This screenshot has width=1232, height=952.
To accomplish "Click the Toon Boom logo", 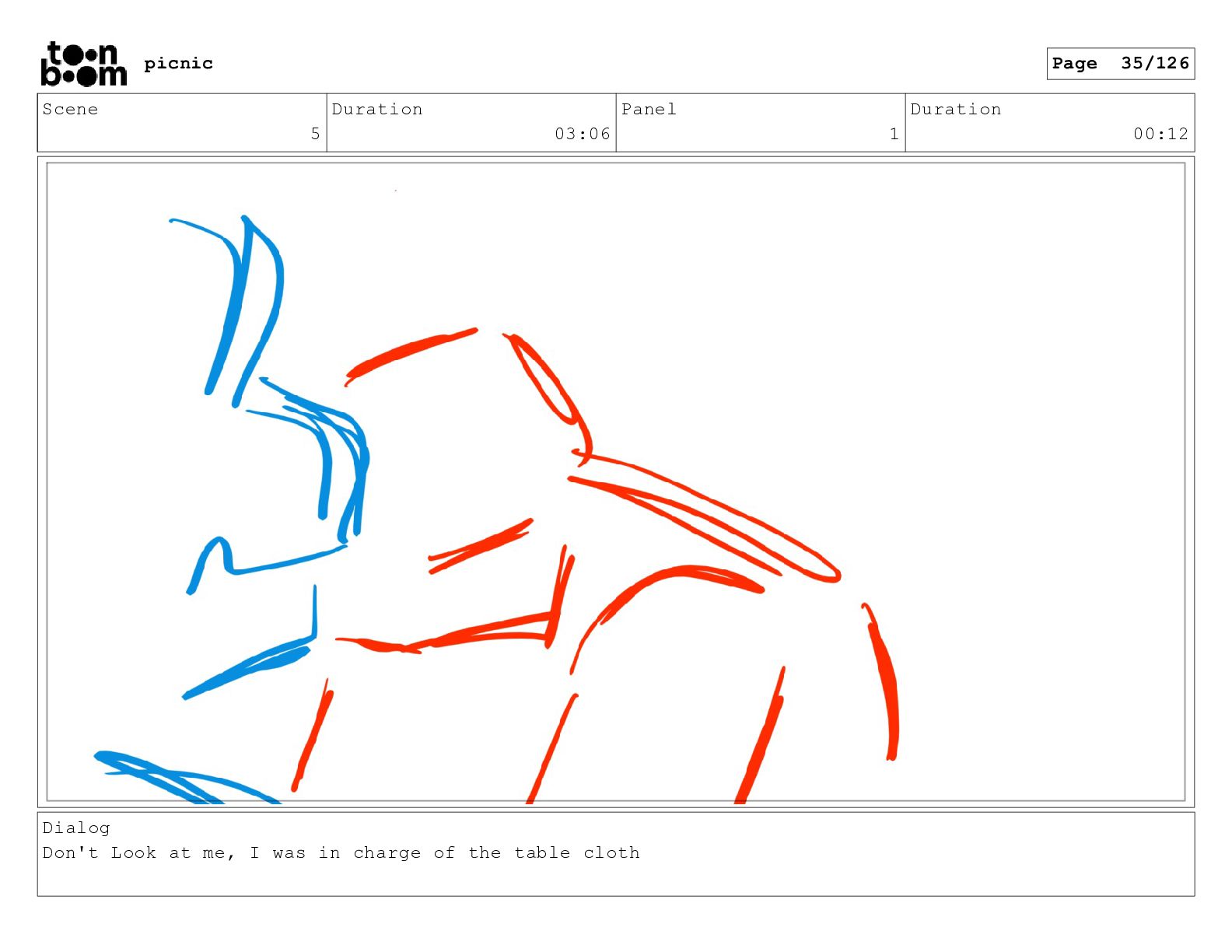I will click(83, 63).
